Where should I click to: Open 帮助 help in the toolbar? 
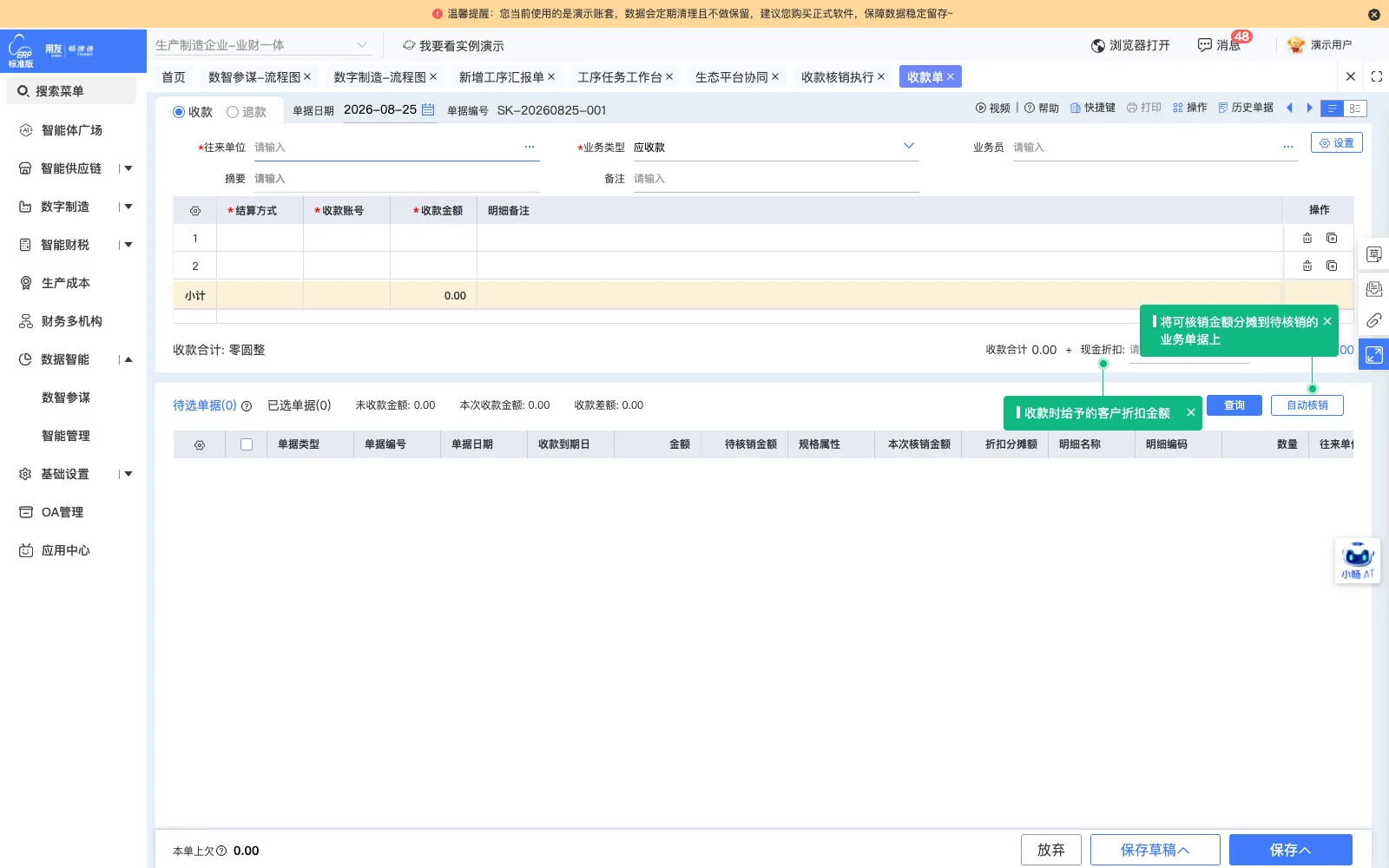click(x=1042, y=108)
